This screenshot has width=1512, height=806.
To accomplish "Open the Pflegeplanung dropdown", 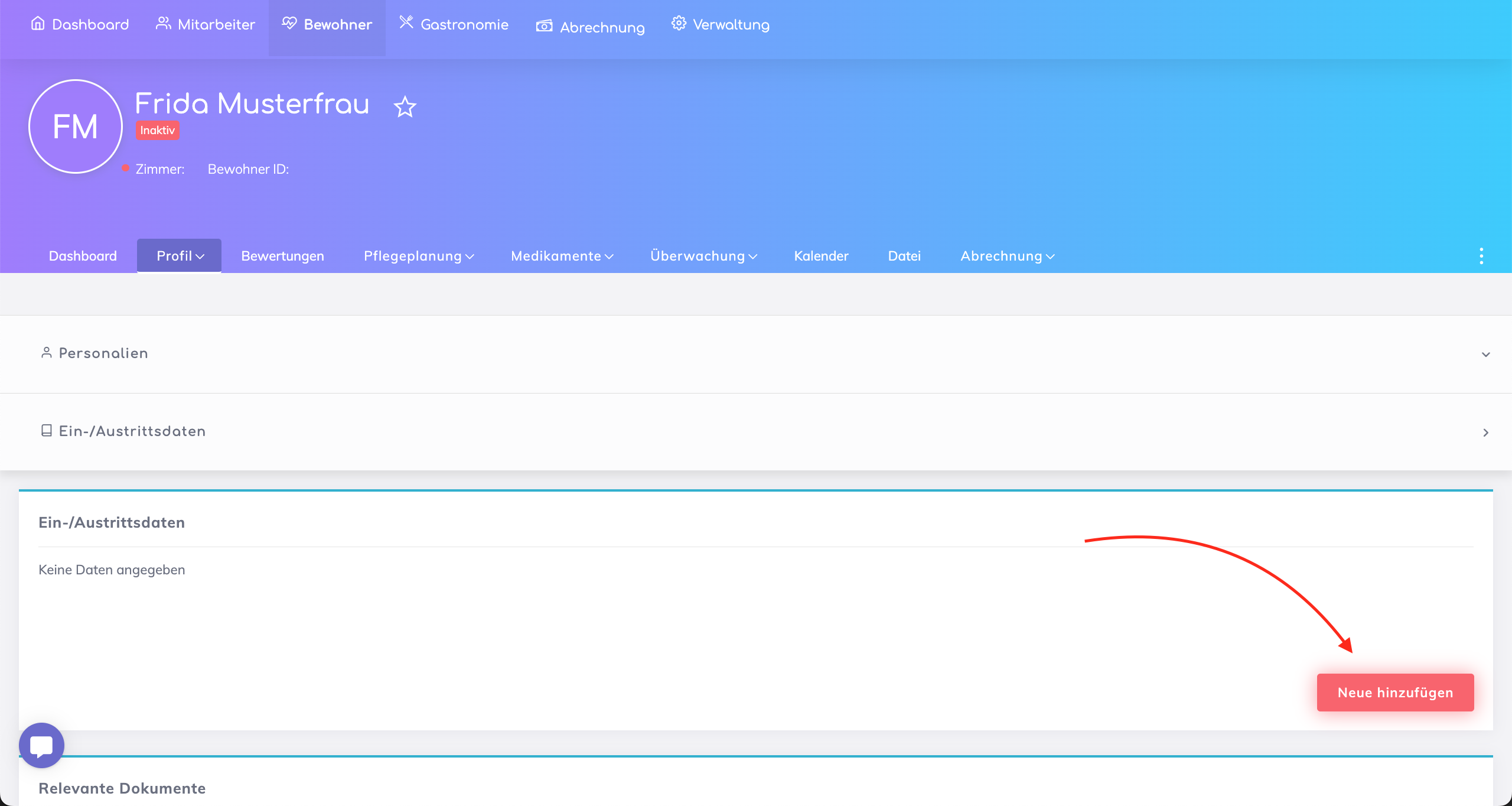I will coord(418,256).
